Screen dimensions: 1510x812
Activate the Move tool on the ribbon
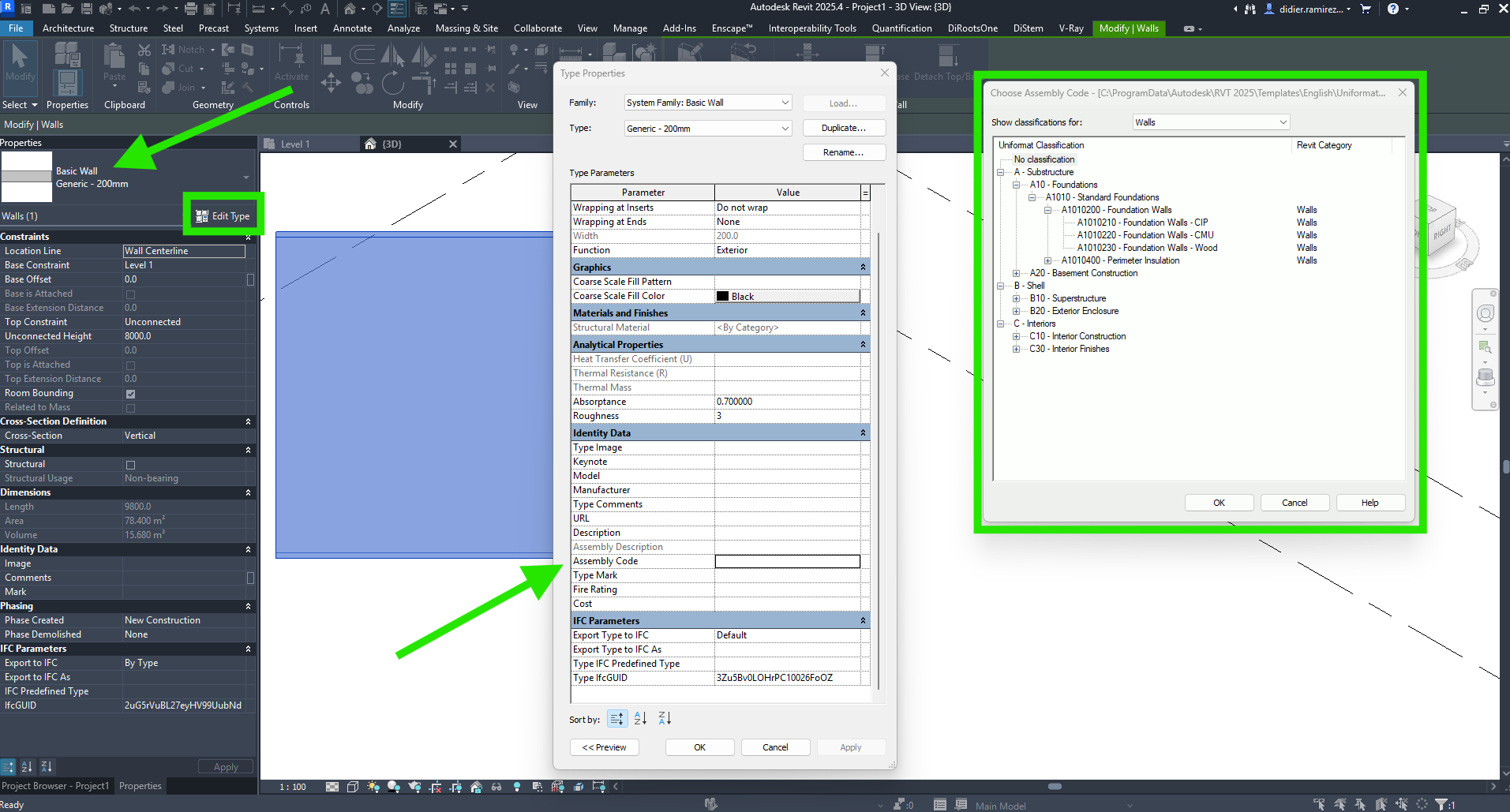(331, 84)
